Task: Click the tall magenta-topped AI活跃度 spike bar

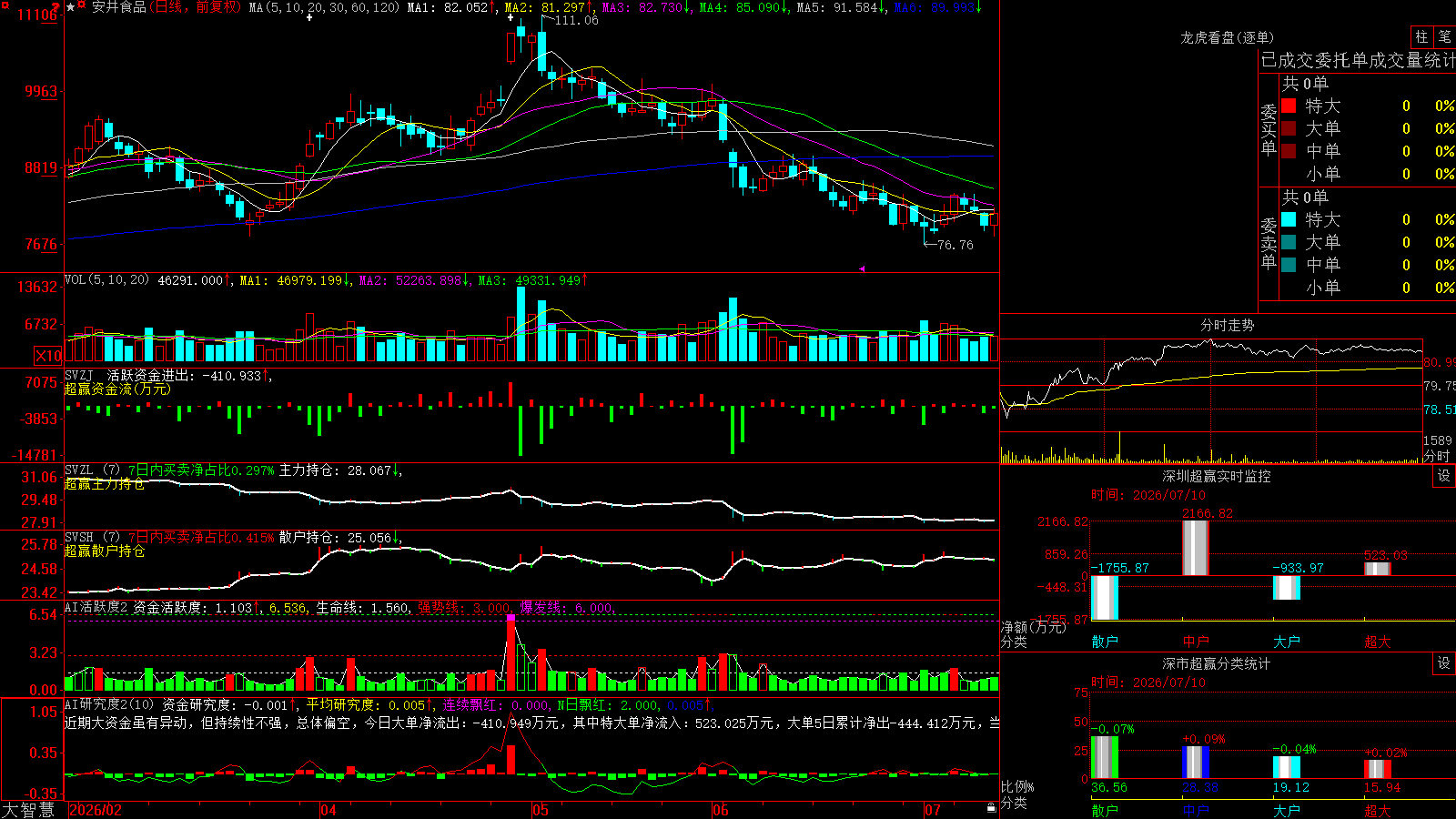Action: coord(511,652)
